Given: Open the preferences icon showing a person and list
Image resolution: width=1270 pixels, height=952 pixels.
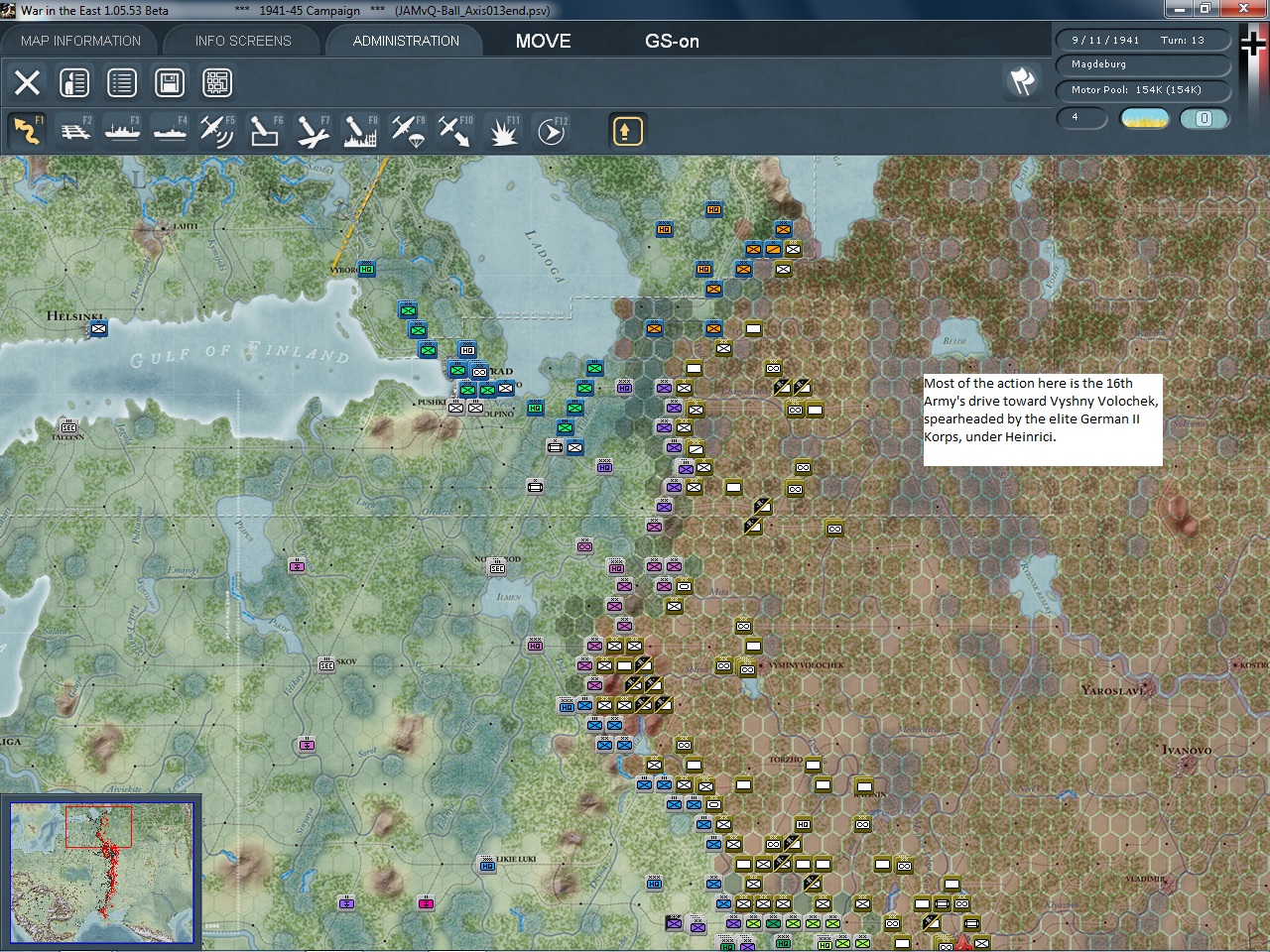Looking at the screenshot, I should (74, 82).
